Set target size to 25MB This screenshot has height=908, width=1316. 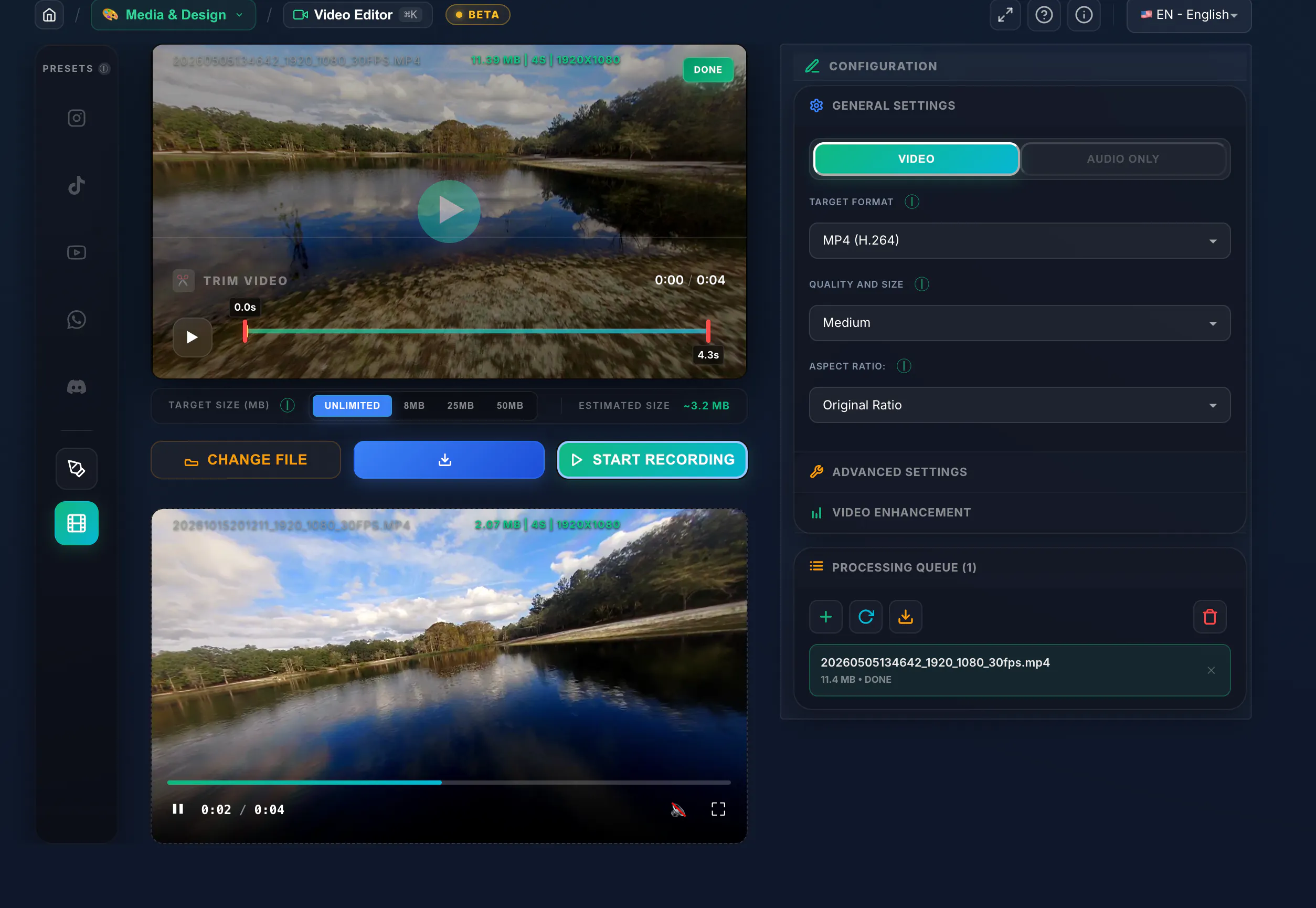[460, 406]
